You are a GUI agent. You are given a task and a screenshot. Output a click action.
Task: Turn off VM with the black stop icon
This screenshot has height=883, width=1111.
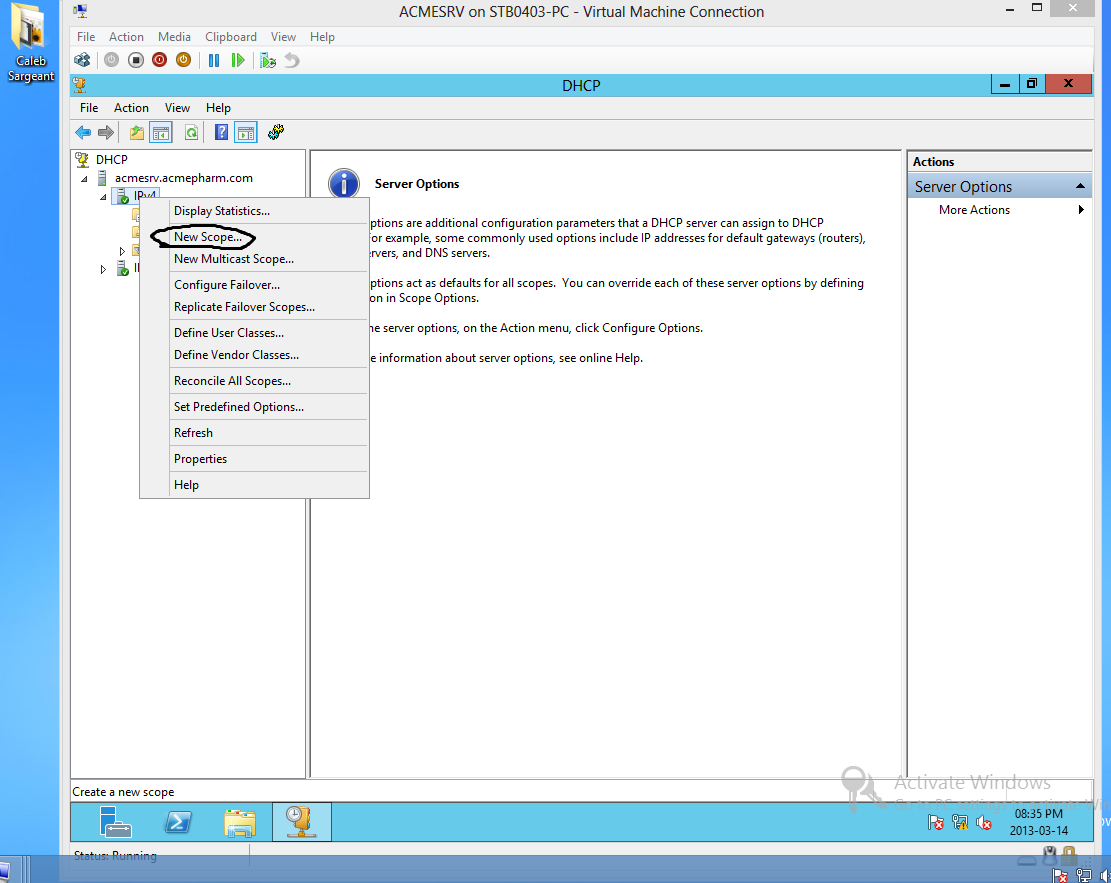tap(136, 60)
